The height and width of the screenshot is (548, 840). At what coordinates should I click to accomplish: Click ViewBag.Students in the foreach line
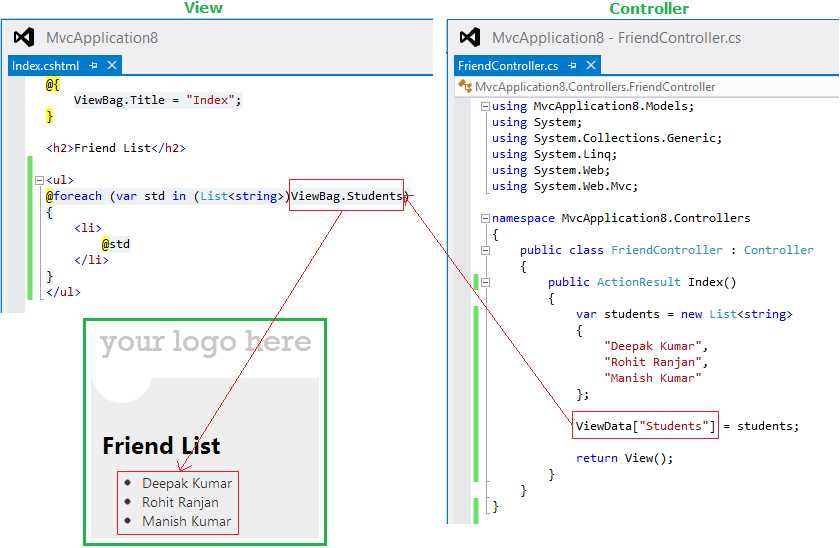(x=347, y=196)
